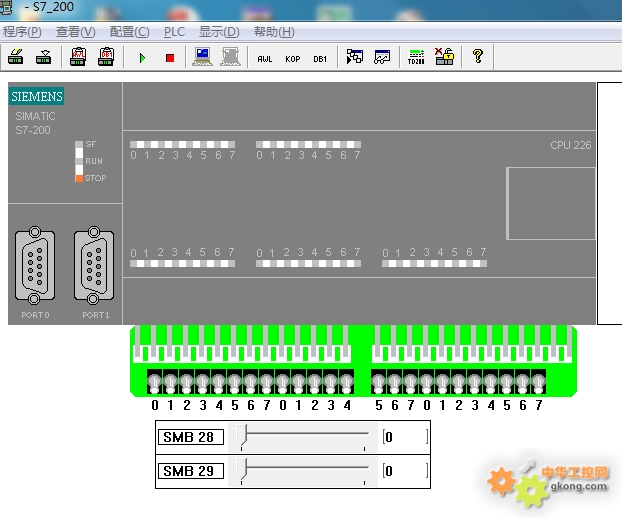Toggle input switch I1.0
622x518 pixels.
coord(282,382)
